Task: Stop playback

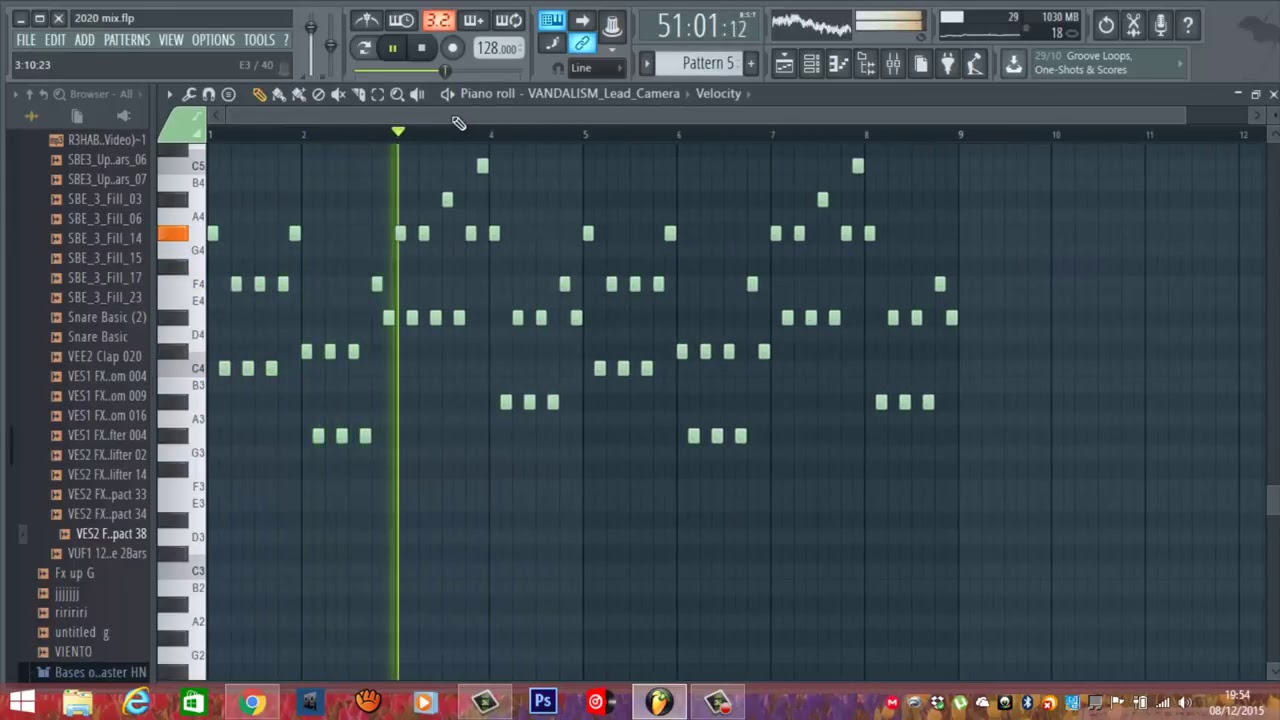Action: pos(422,48)
